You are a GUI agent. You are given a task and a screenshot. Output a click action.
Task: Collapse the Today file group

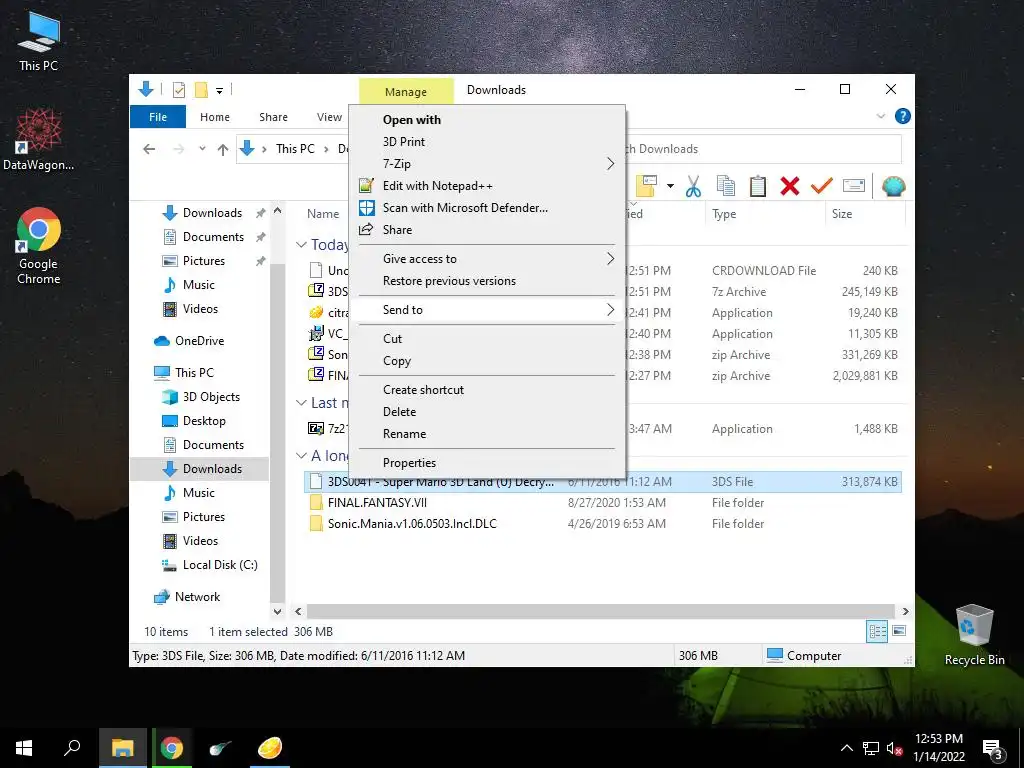coord(301,245)
